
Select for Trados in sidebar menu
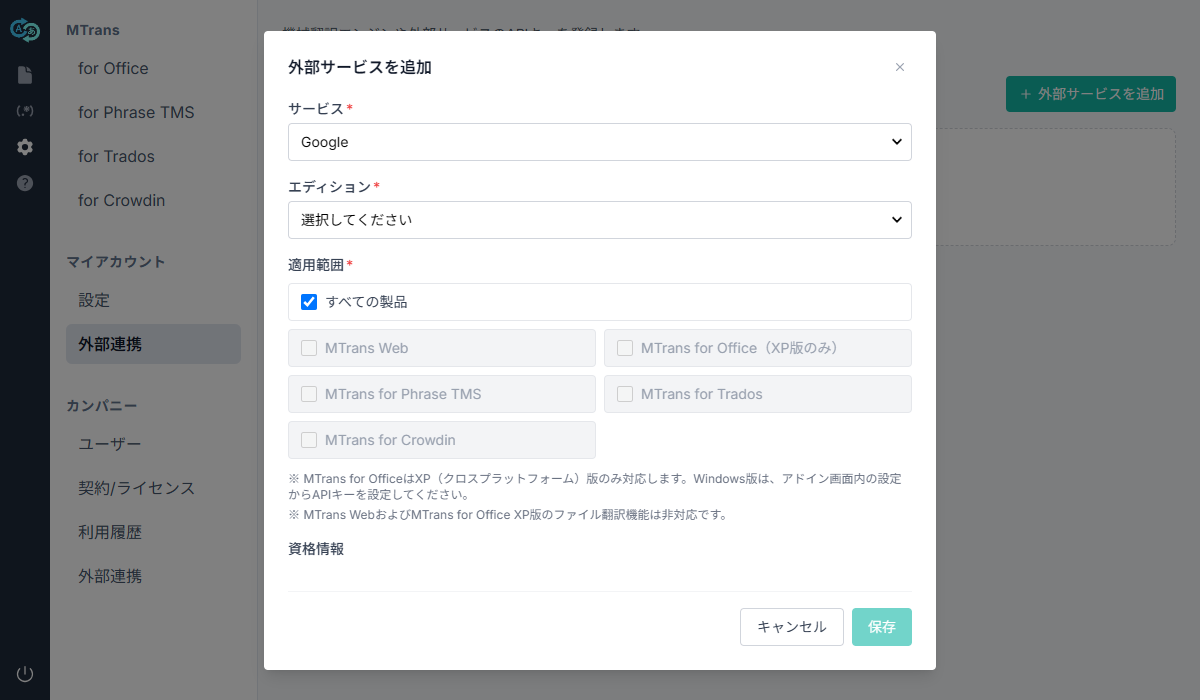[x=153, y=156]
